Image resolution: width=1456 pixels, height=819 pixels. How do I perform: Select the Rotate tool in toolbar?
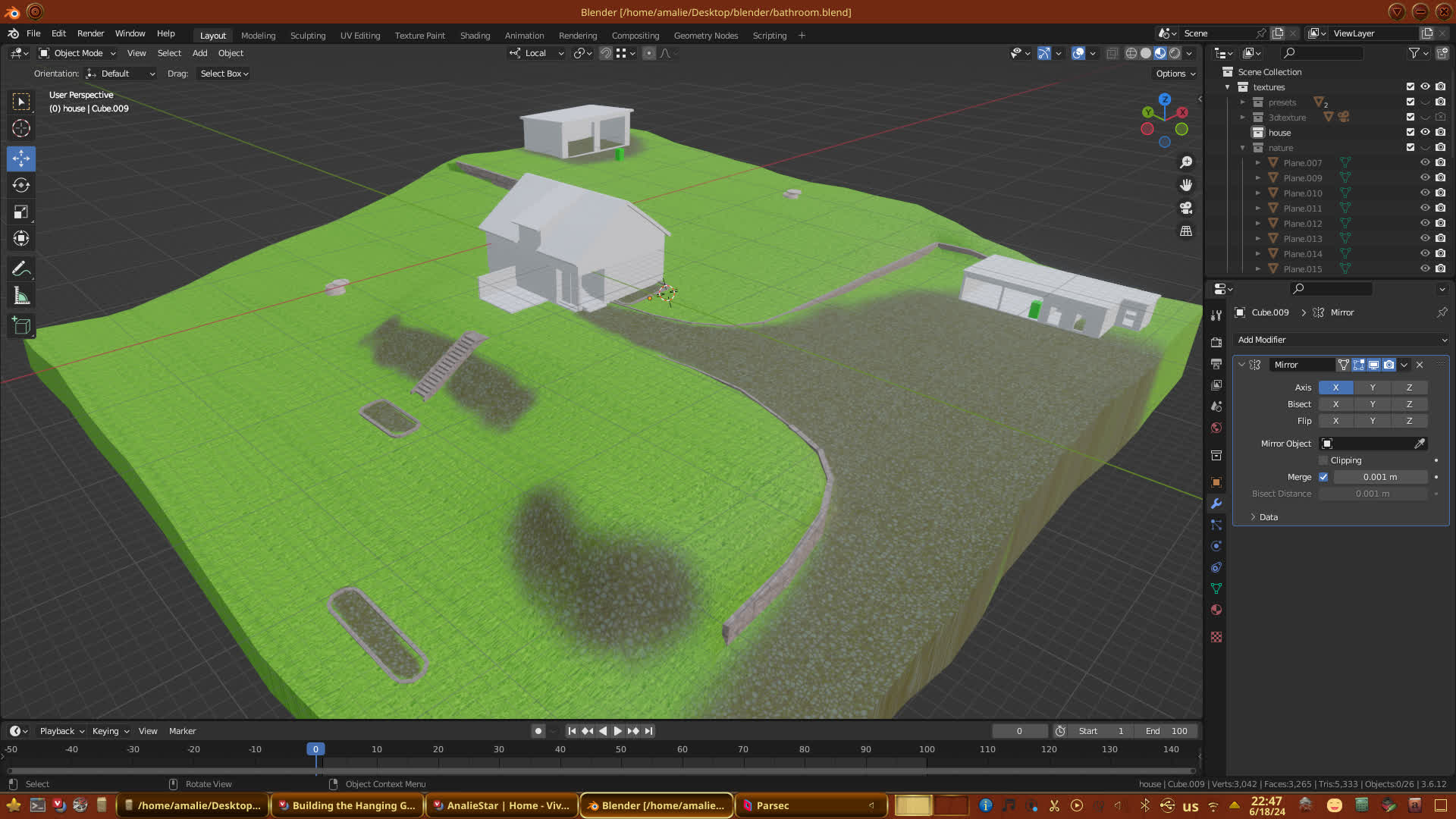(21, 186)
